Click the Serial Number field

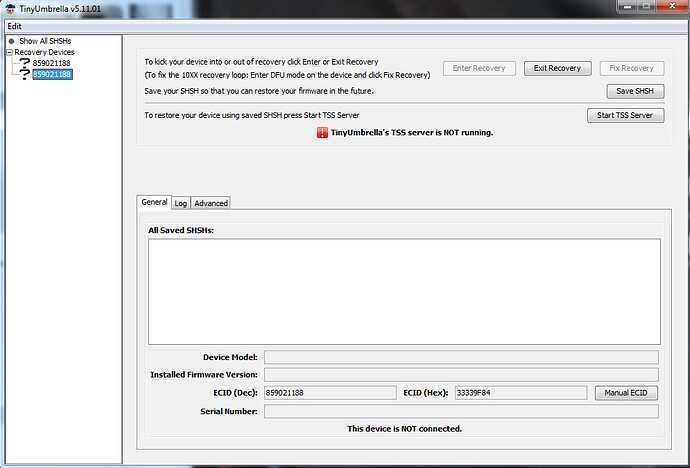(x=461, y=411)
